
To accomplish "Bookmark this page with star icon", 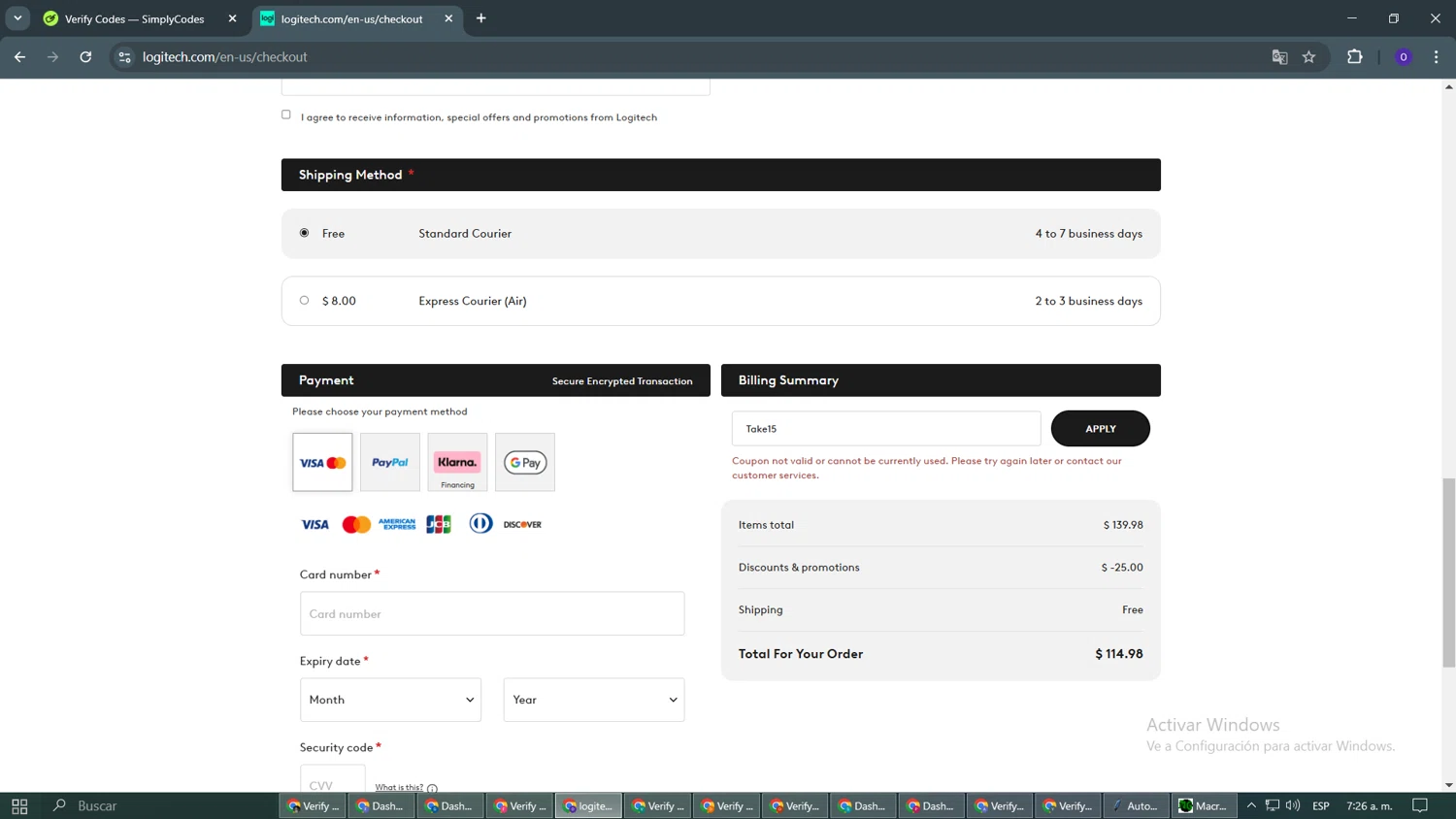I will (1308, 57).
